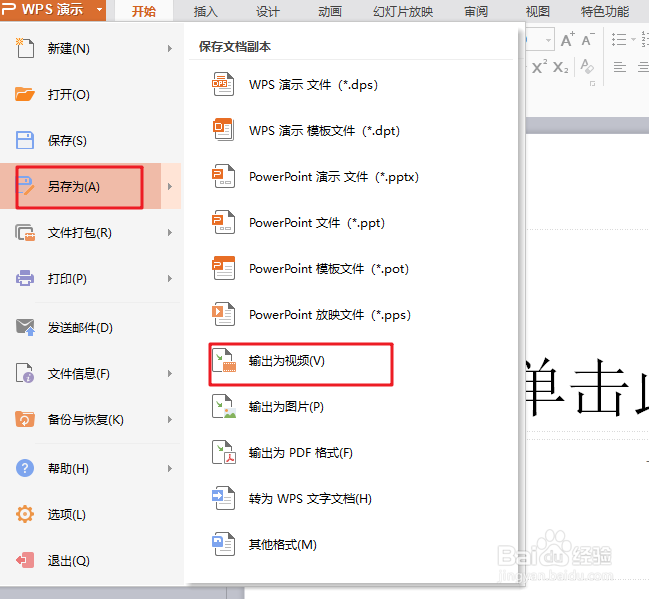
Task: Select PowerPoint 演示 文件 (*.pptx) format
Action: point(334,177)
